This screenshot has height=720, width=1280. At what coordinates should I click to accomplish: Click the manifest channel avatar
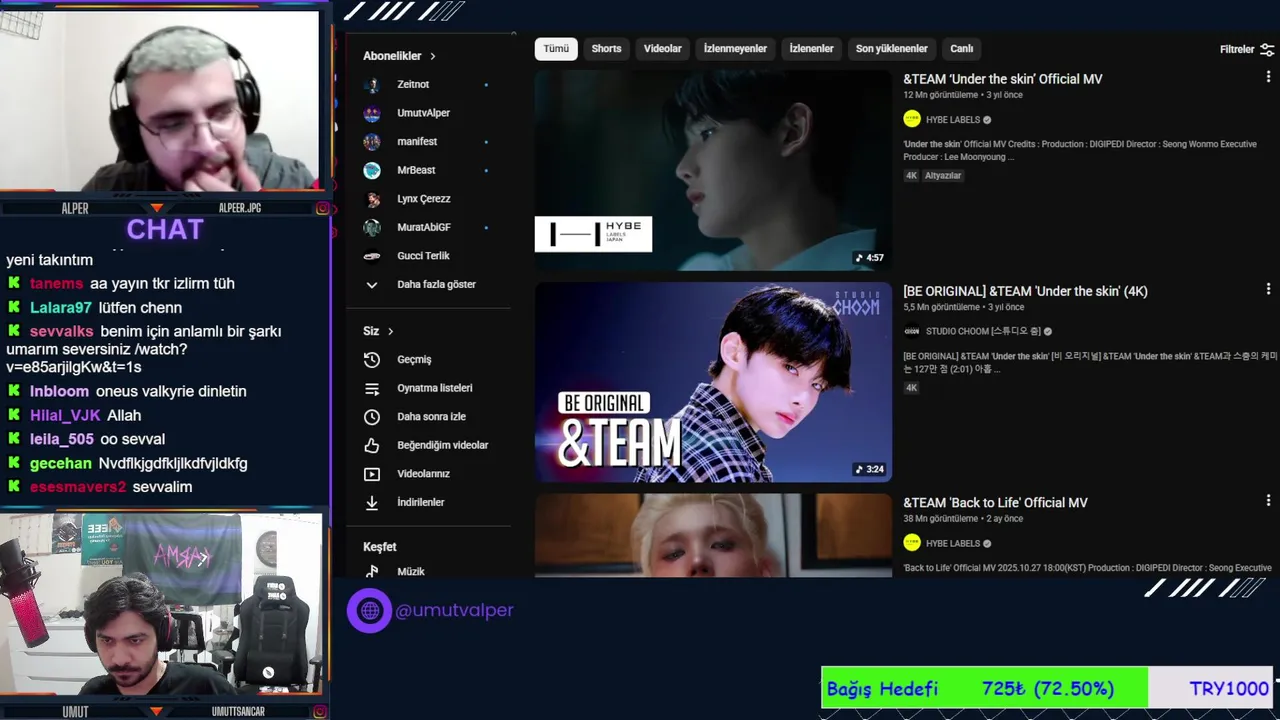click(372, 142)
